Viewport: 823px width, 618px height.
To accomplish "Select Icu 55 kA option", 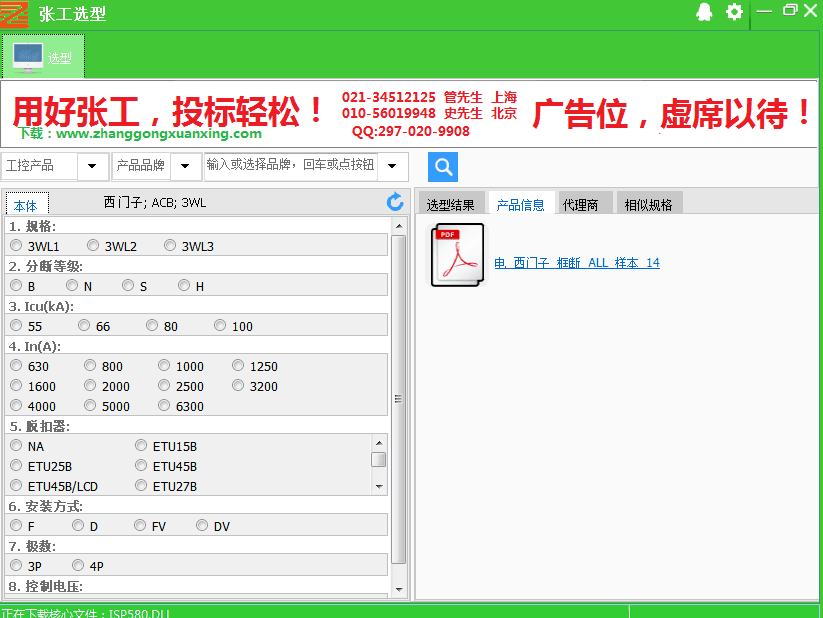I will click(x=16, y=325).
